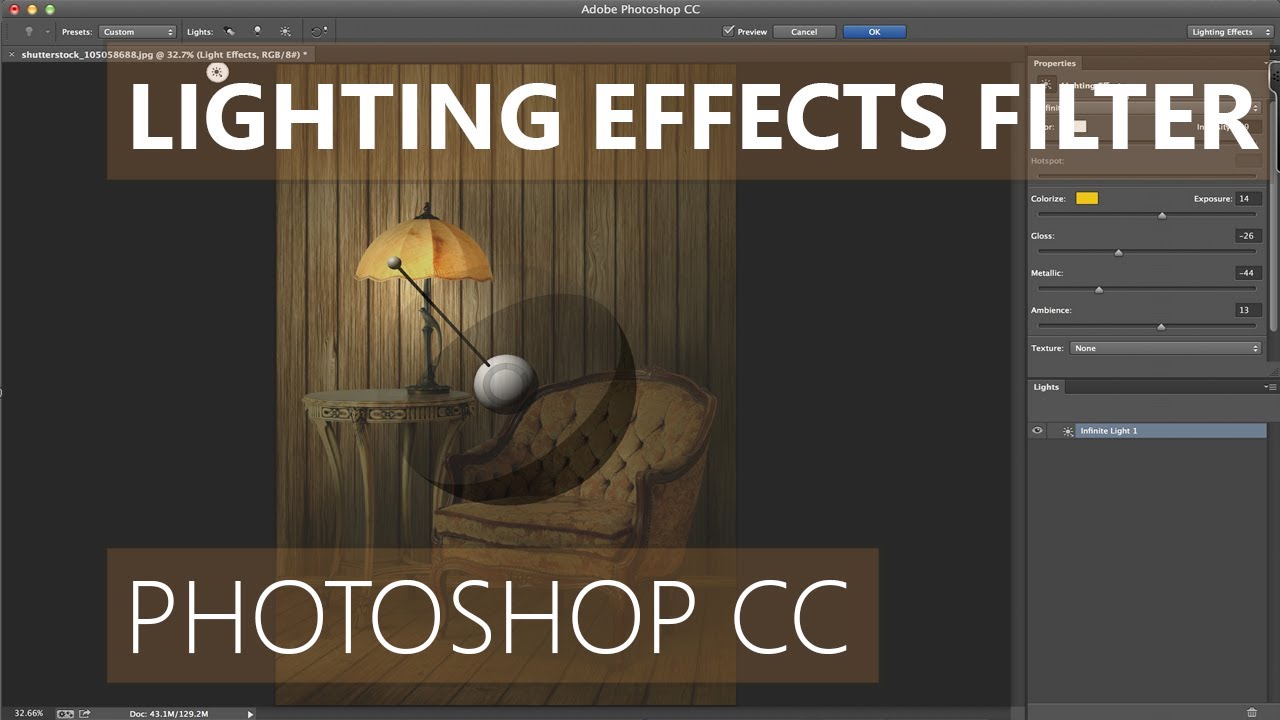The height and width of the screenshot is (720, 1280).
Task: Adjust the Gloss slider handle
Action: click(1118, 252)
